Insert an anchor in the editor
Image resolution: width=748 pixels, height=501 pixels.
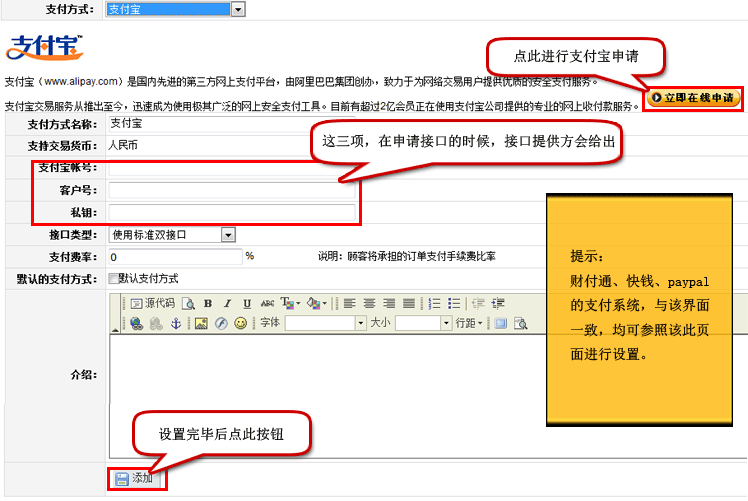pos(176,324)
